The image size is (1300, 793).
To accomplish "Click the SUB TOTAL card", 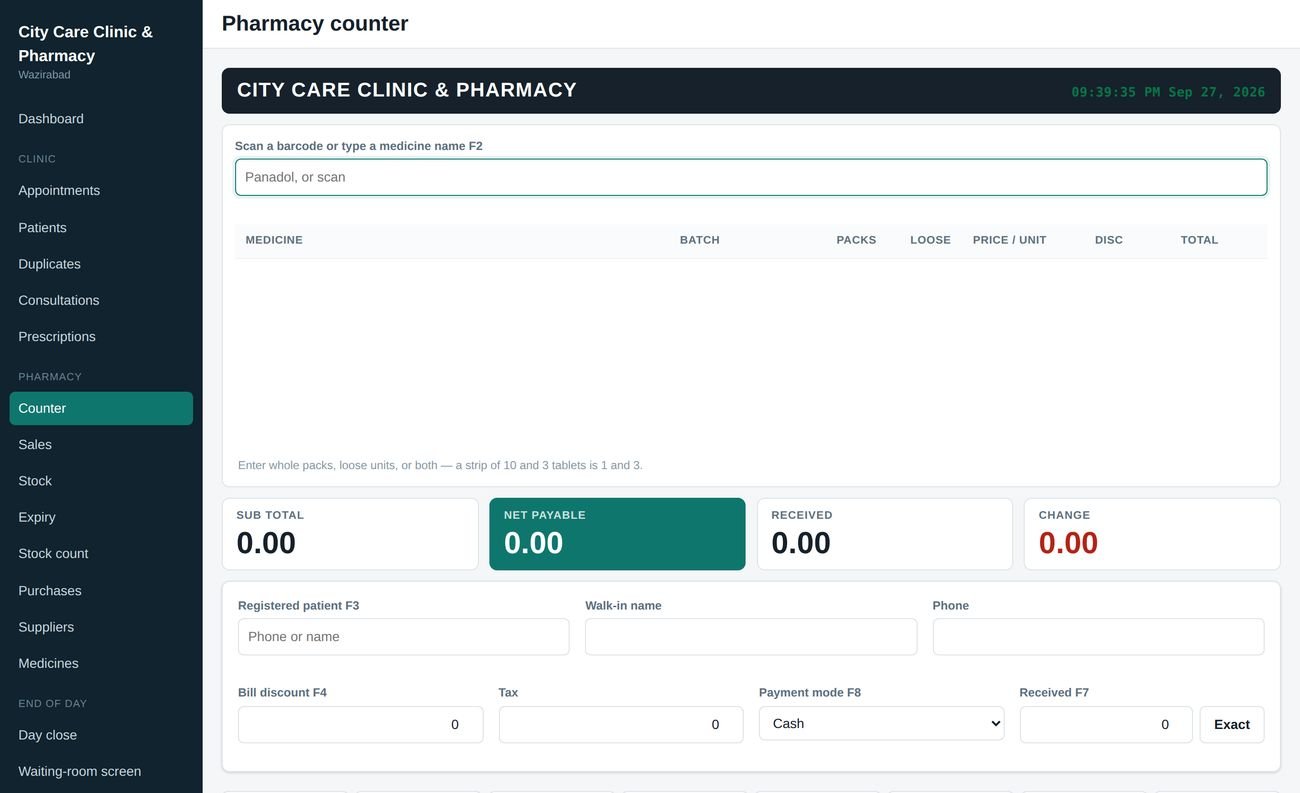I will pos(350,534).
